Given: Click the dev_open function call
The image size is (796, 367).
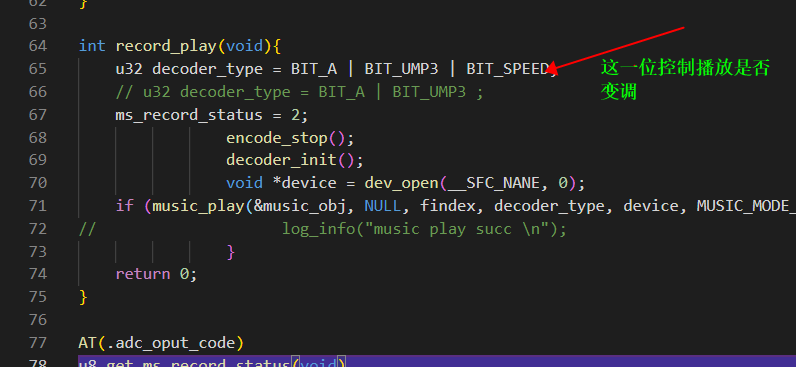Looking at the screenshot, I should 402,183.
